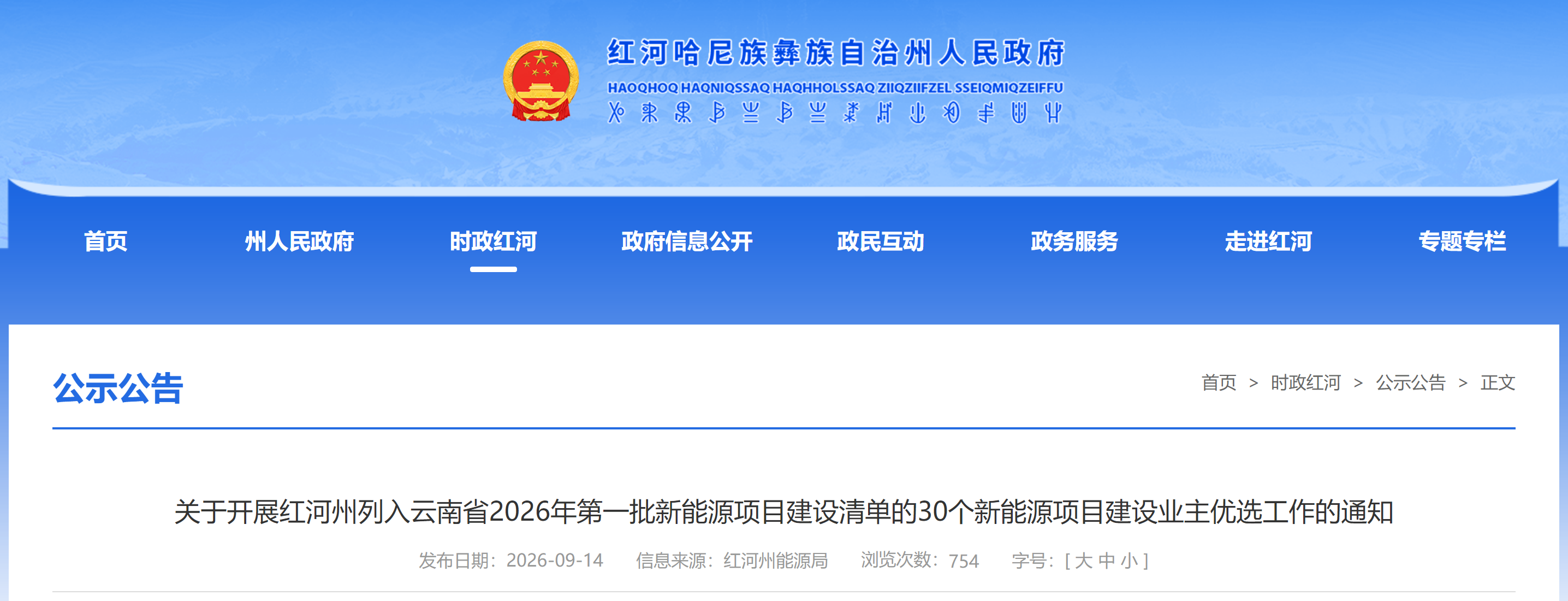This screenshot has height=601, width=1568.
Task: Click the 信息来源 红河州能源局 text
Action: pos(732,561)
